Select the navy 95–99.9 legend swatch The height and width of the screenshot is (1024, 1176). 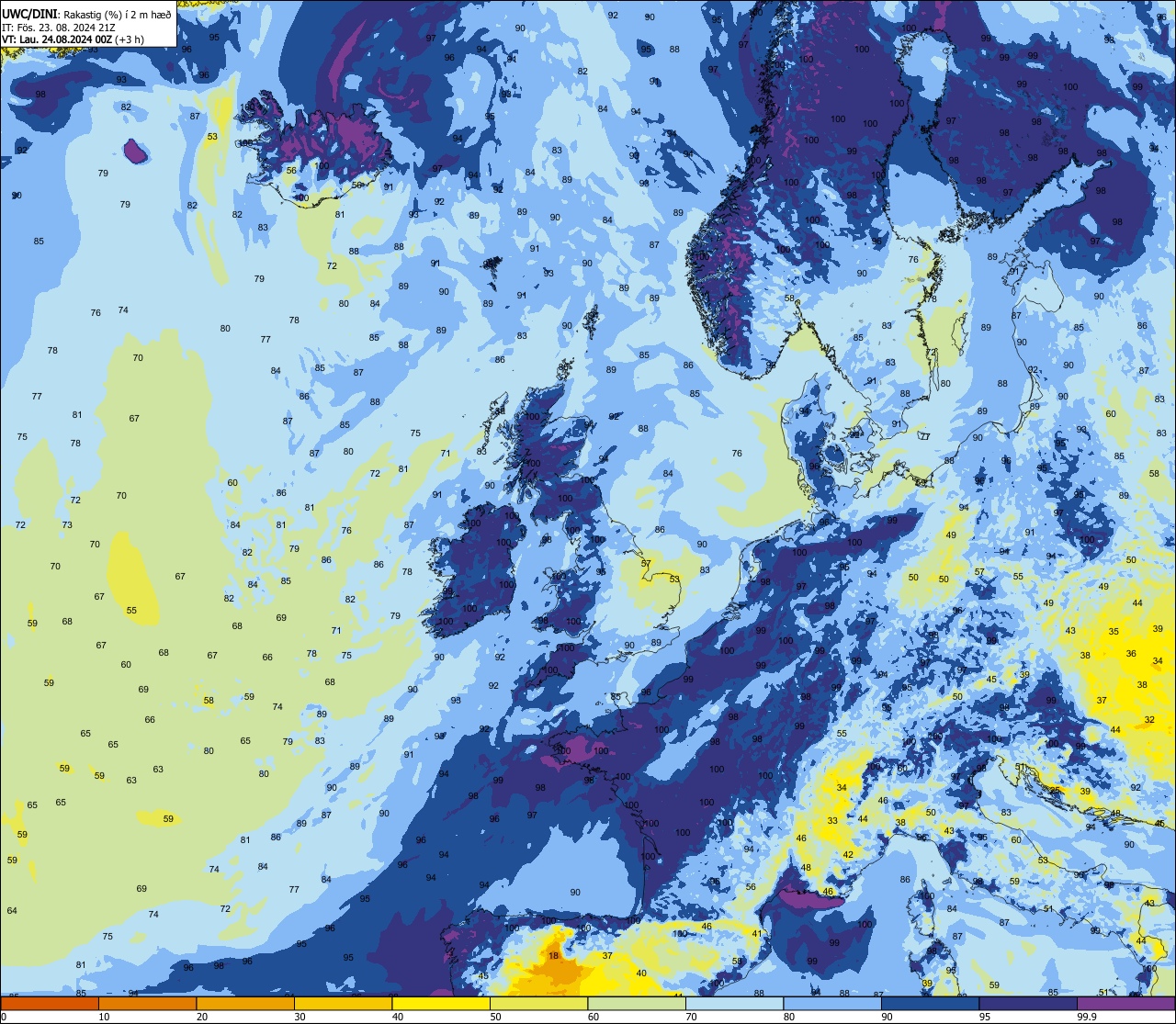click(1028, 1003)
